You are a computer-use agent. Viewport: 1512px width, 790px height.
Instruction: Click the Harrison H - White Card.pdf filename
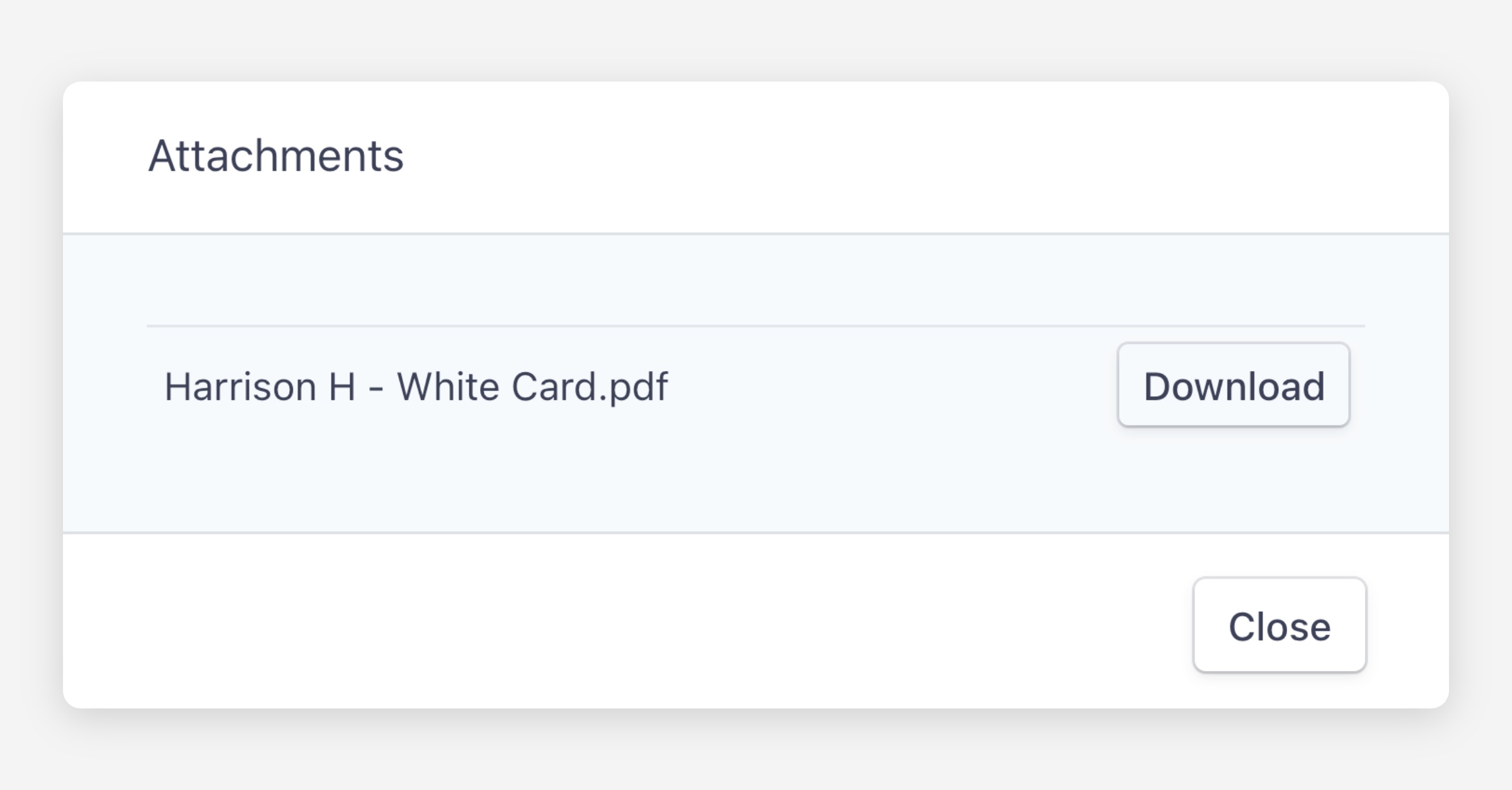(x=416, y=386)
